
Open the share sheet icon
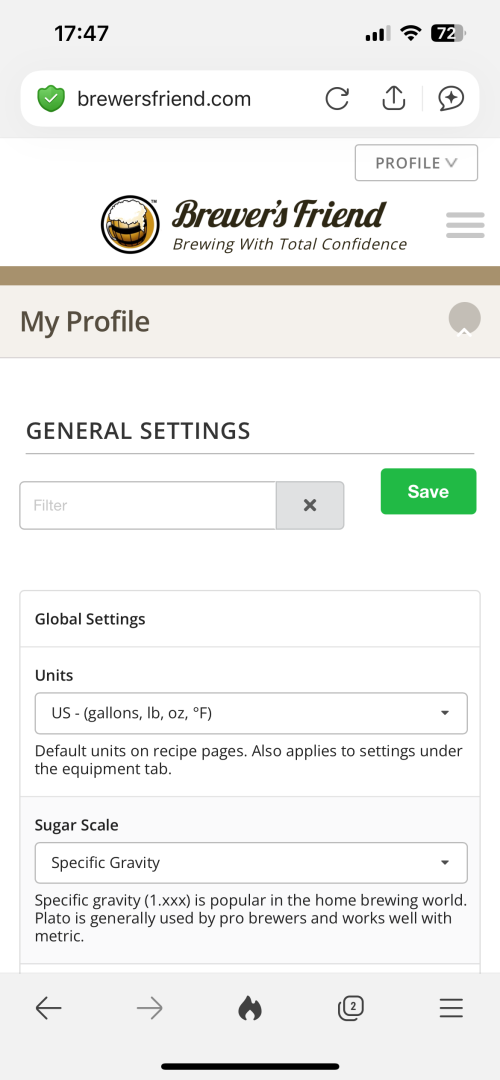[x=393, y=98]
